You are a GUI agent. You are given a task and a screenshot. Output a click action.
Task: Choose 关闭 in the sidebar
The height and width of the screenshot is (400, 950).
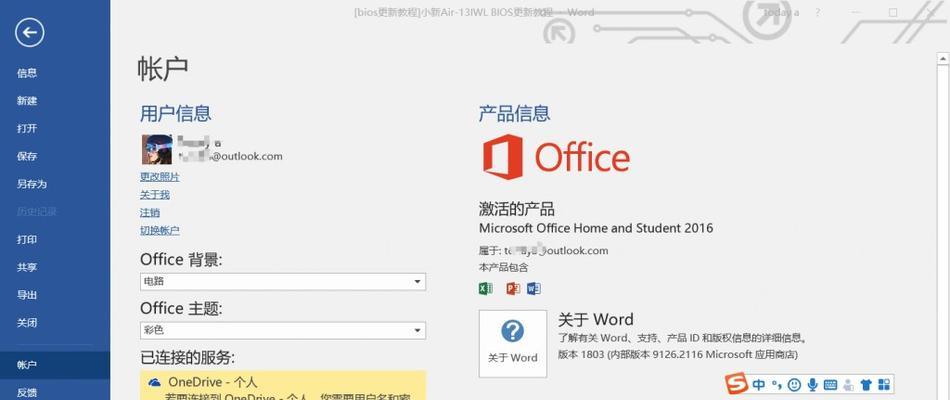coord(27,323)
